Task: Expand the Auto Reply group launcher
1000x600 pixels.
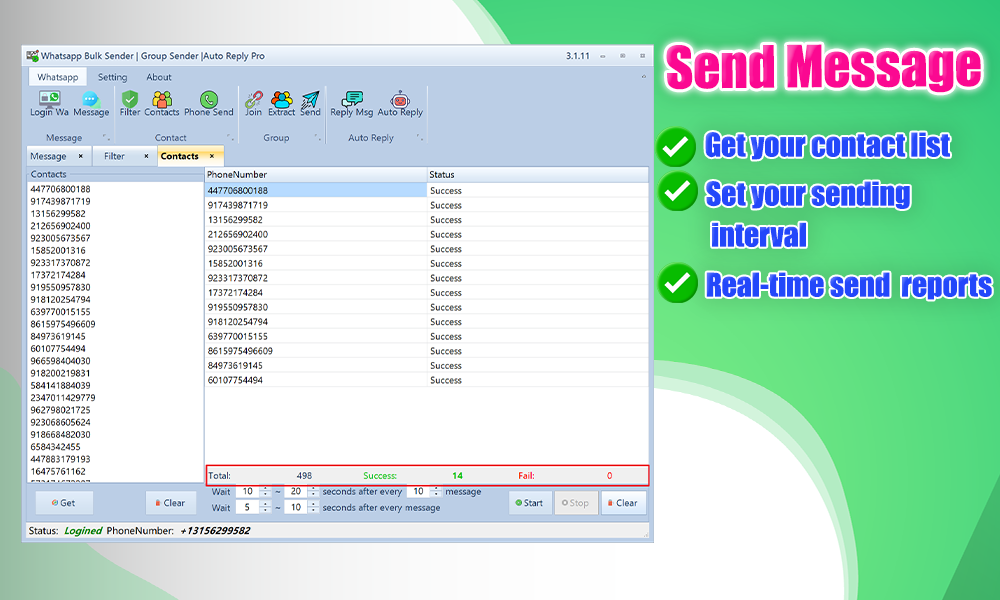Action: coord(419,137)
